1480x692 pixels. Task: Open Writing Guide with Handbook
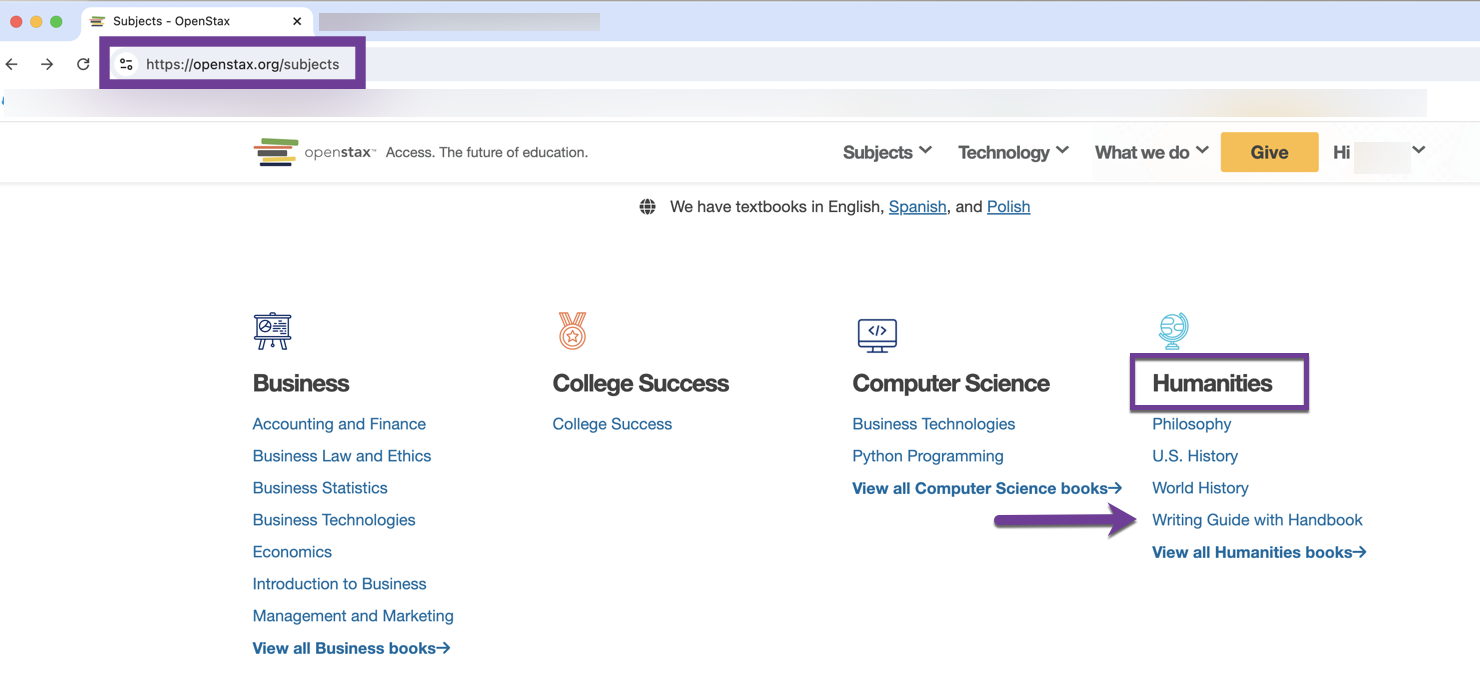[x=1257, y=520]
